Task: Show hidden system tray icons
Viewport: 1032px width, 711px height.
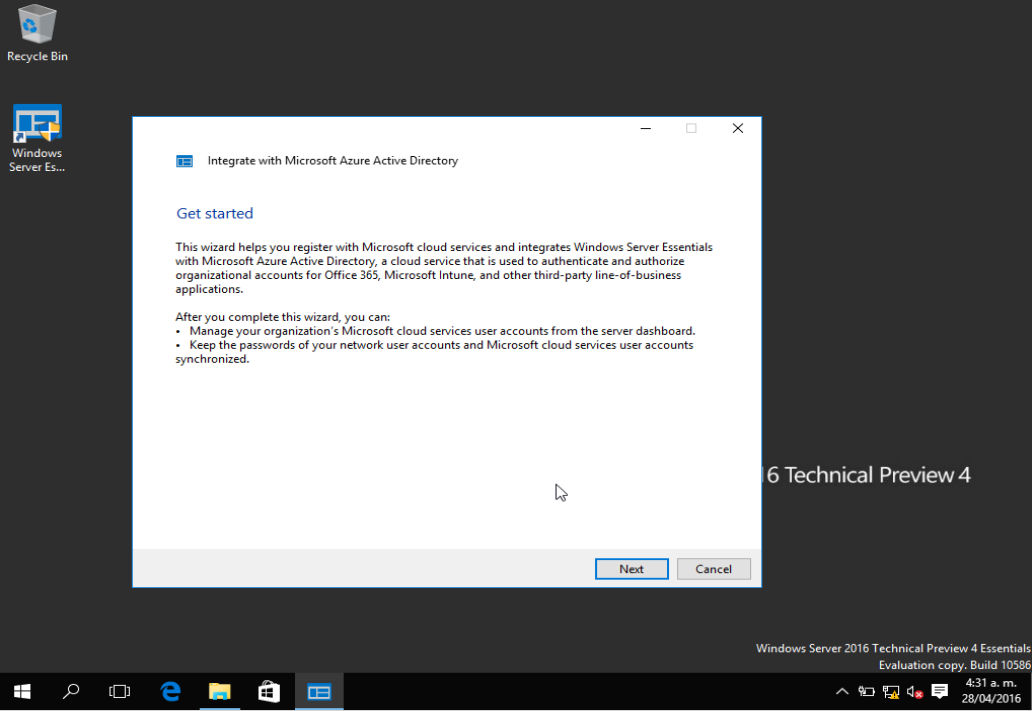Action: pos(842,691)
